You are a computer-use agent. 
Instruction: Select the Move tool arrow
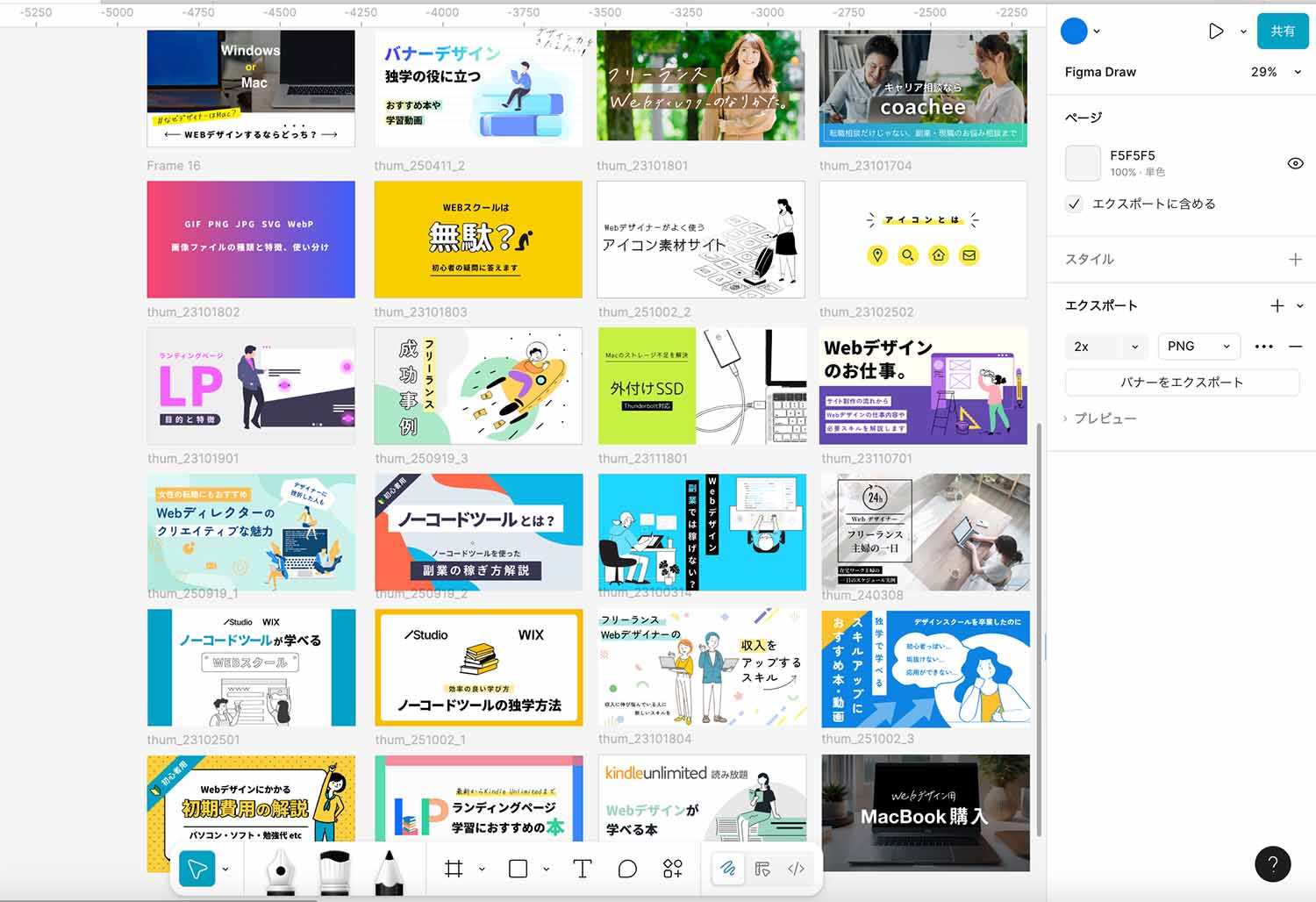point(197,869)
